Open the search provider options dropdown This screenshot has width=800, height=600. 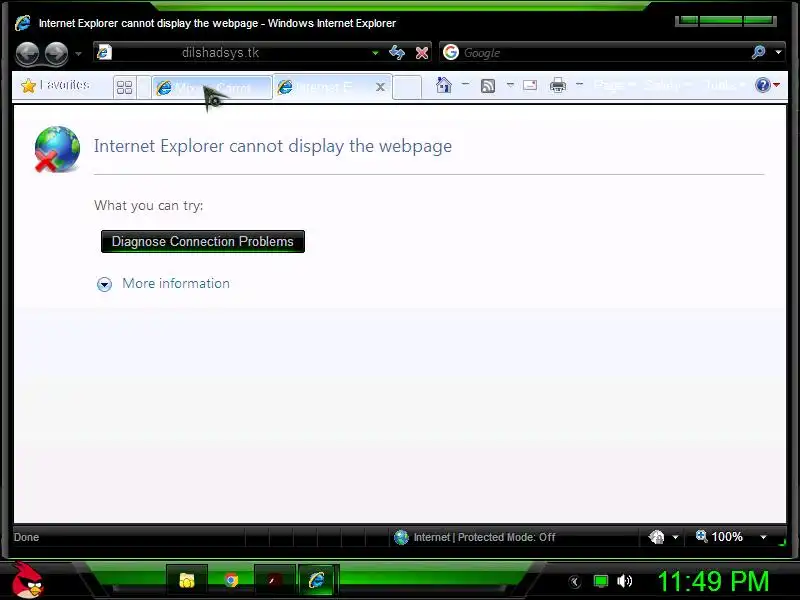(779, 52)
